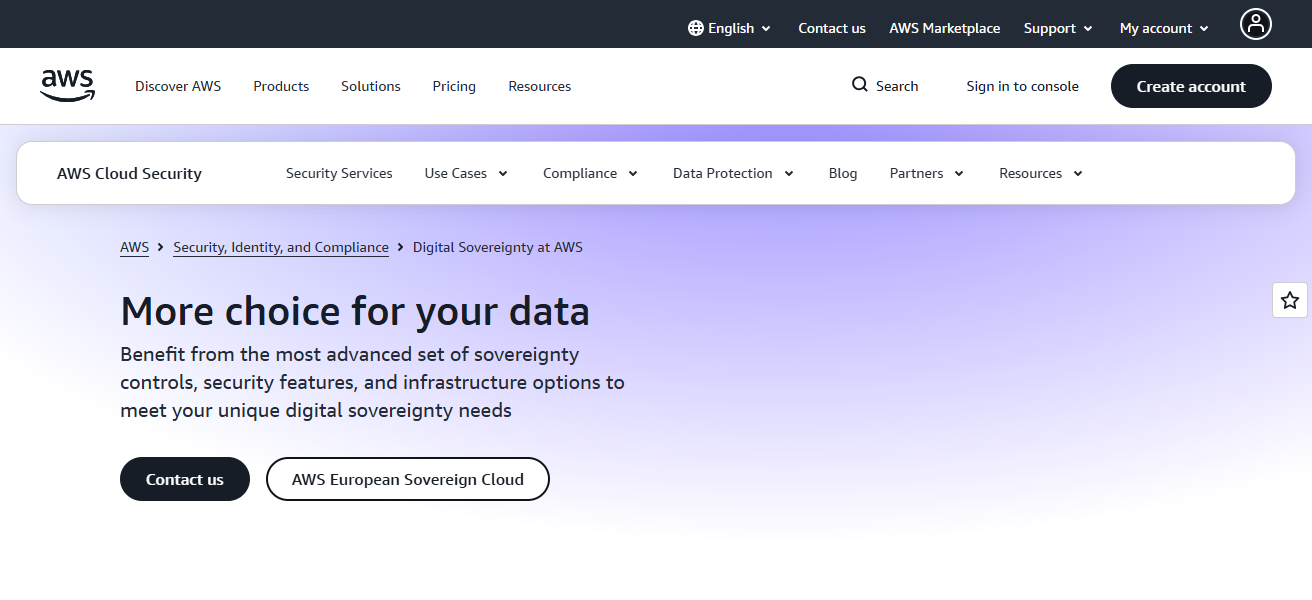
Task: Click the star icon to favorite the page
Action: pyautogui.click(x=1289, y=300)
